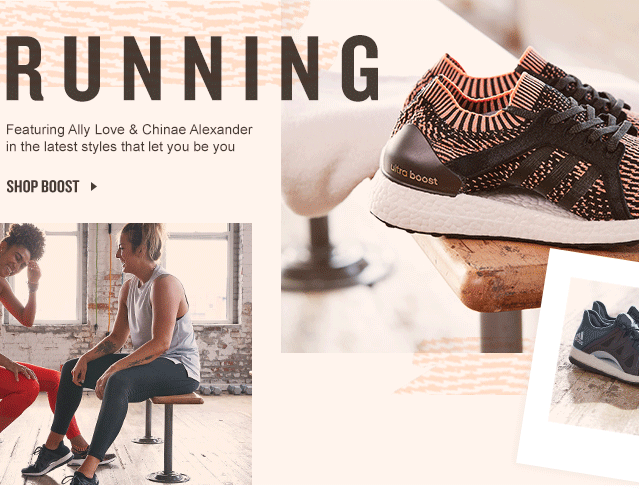The width and height of the screenshot is (639, 500).
Task: Click the window behind the seated woman
Action: pos(201,277)
